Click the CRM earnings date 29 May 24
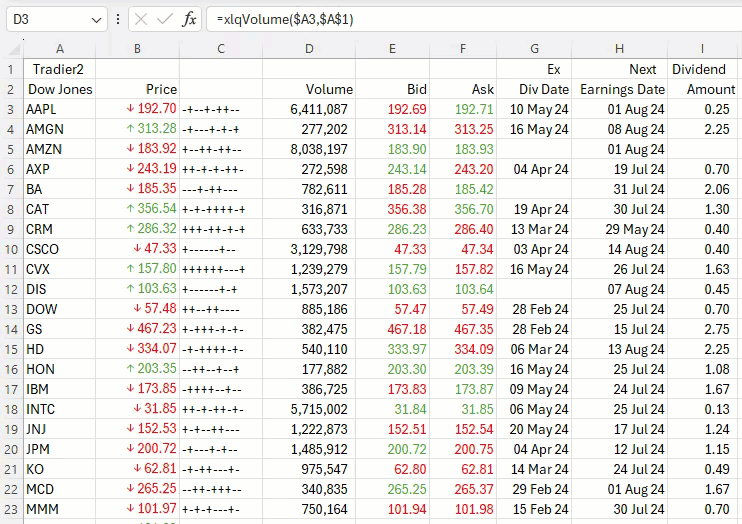 click(x=619, y=229)
